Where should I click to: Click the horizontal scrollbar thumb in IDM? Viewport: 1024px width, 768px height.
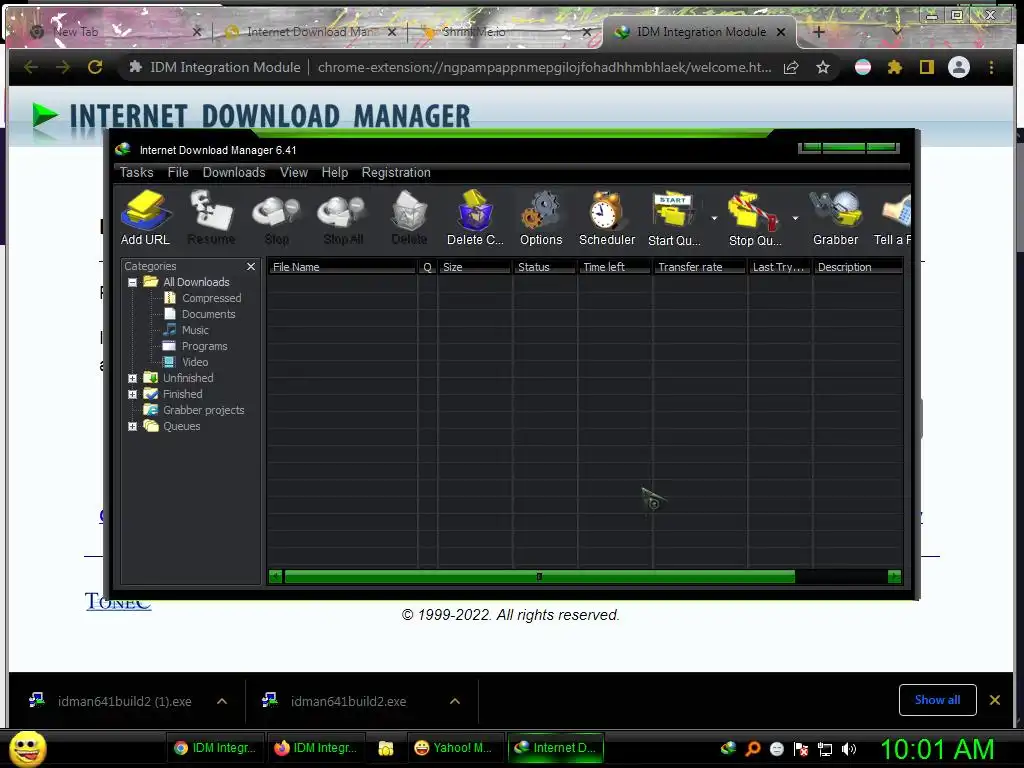[x=539, y=577]
